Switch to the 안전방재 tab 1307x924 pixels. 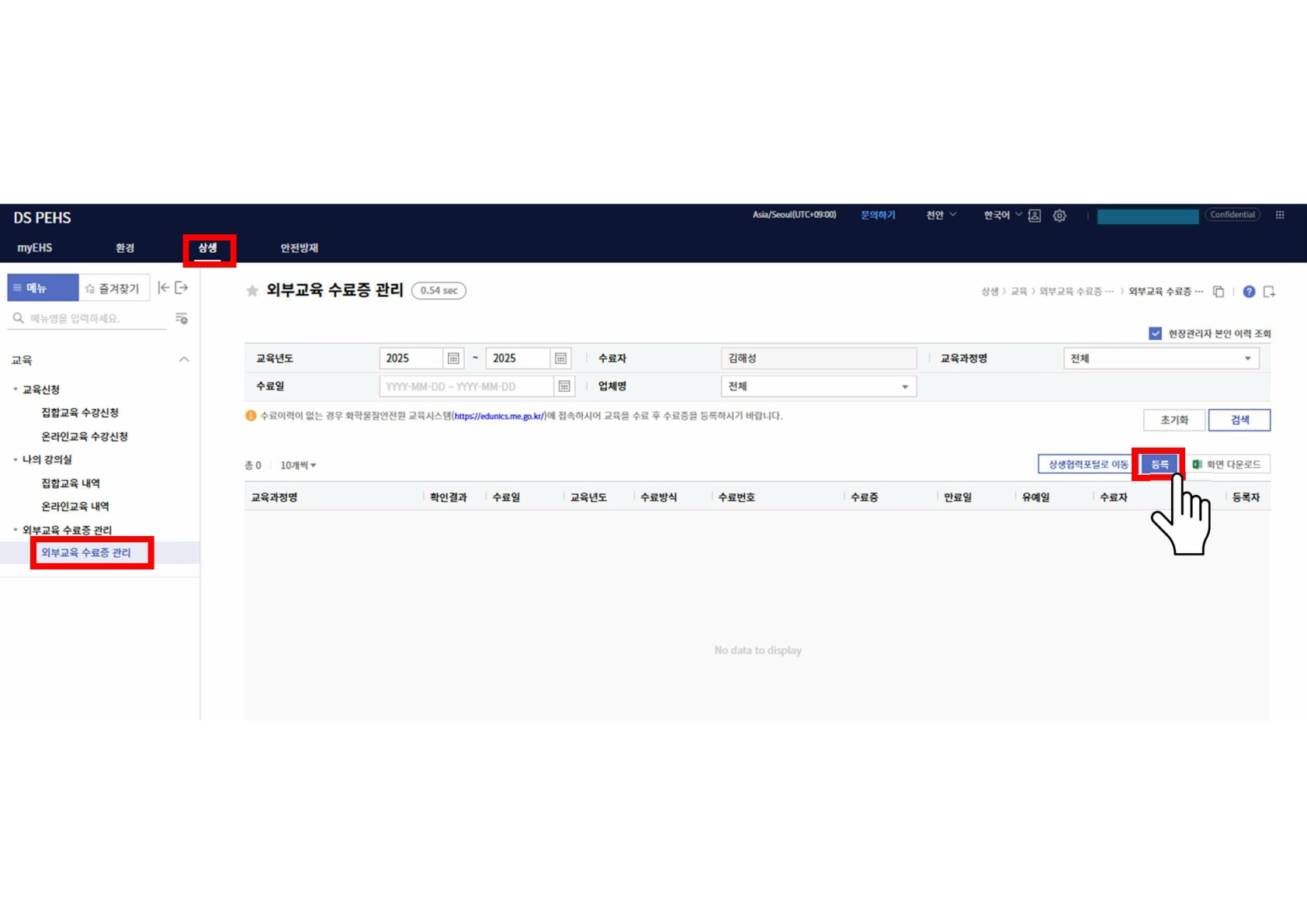pos(299,248)
